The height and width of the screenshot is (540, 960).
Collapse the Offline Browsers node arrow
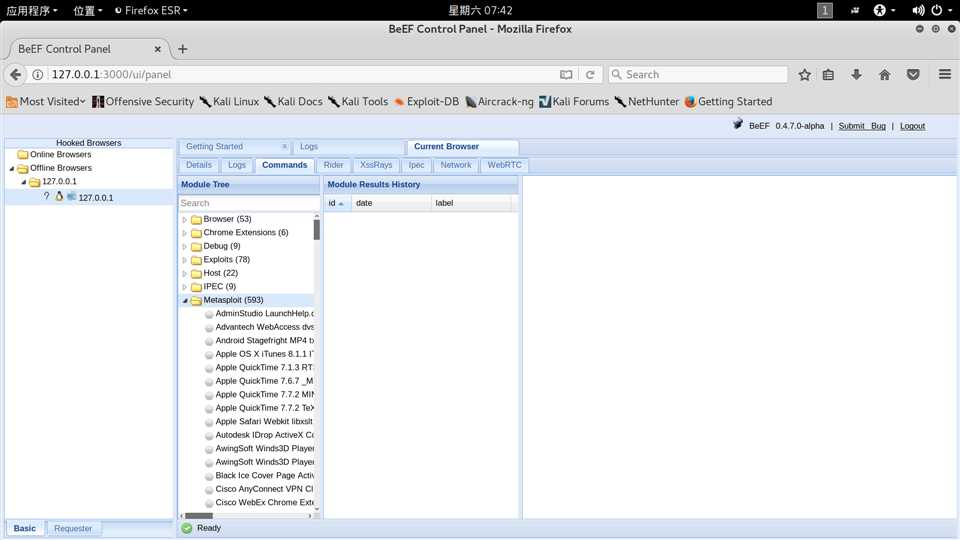(12, 168)
